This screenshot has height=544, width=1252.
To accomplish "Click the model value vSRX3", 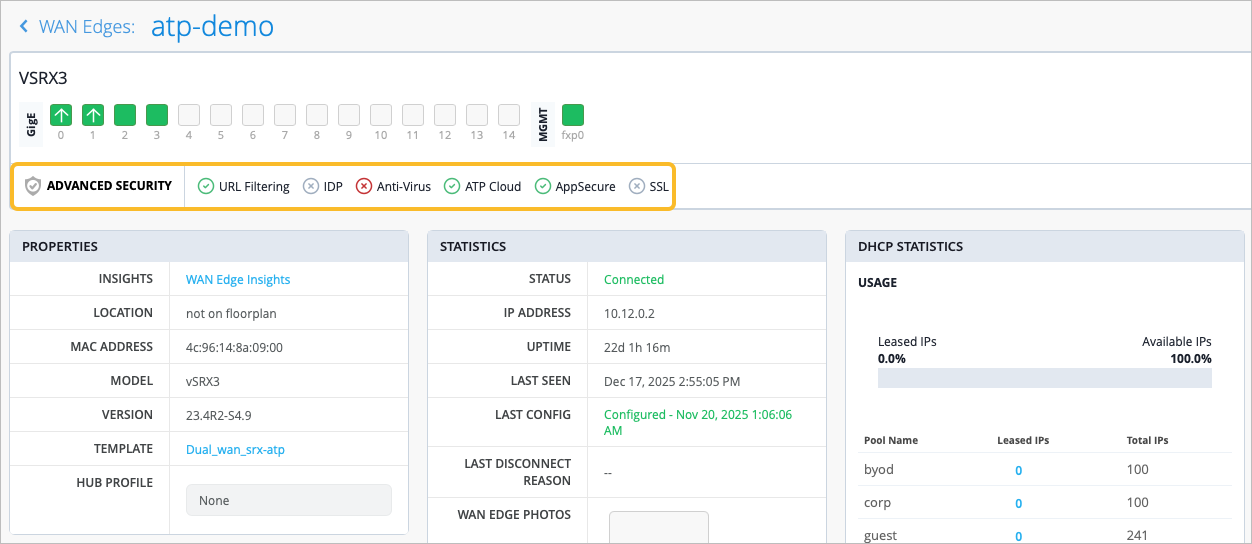I will tap(203, 381).
